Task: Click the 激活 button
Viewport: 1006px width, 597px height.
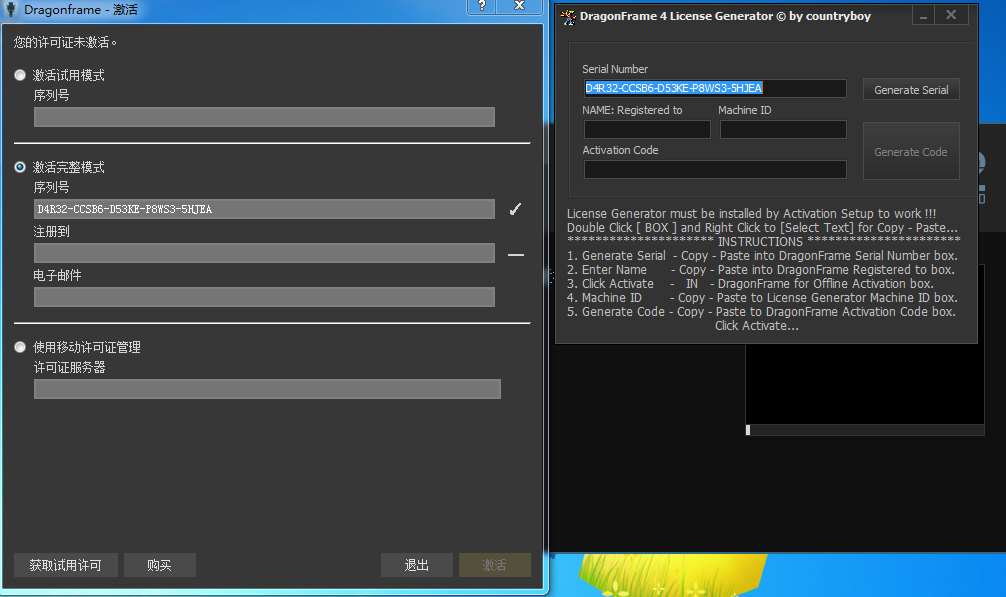Action: tap(495, 565)
